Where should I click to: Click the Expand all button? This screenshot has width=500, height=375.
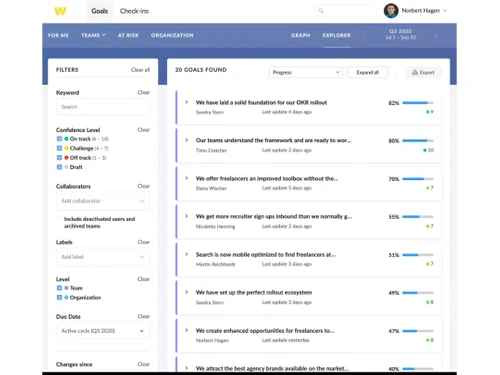point(368,72)
